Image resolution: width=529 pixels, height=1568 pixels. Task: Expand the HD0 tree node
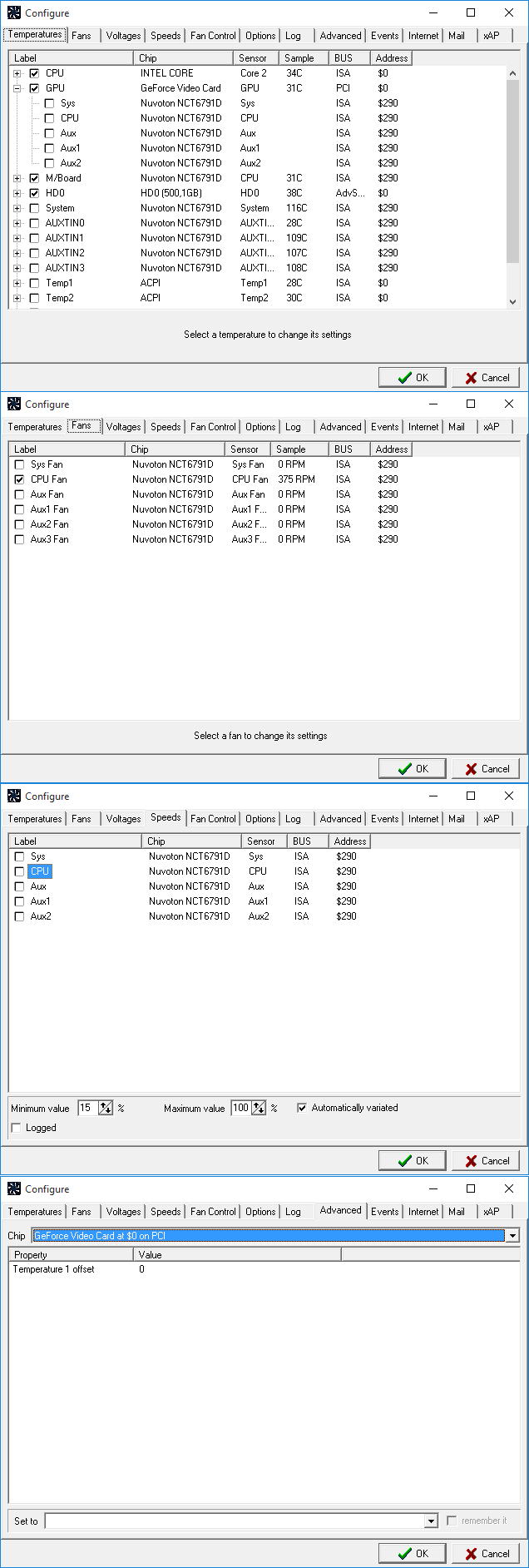[x=17, y=193]
